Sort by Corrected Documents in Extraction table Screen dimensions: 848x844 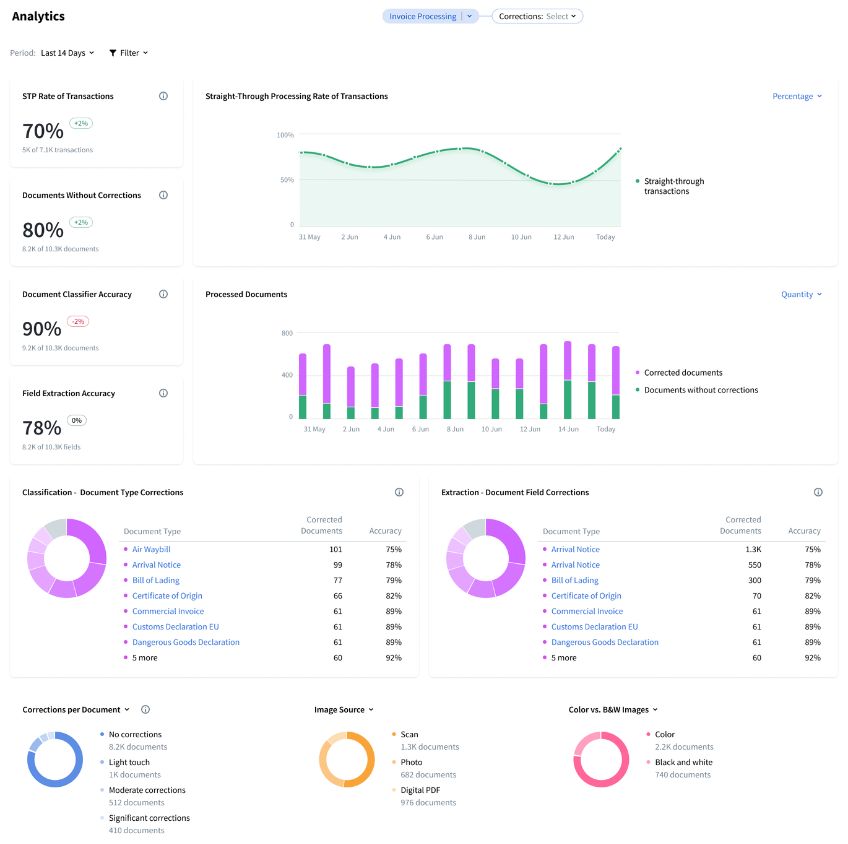pos(740,525)
